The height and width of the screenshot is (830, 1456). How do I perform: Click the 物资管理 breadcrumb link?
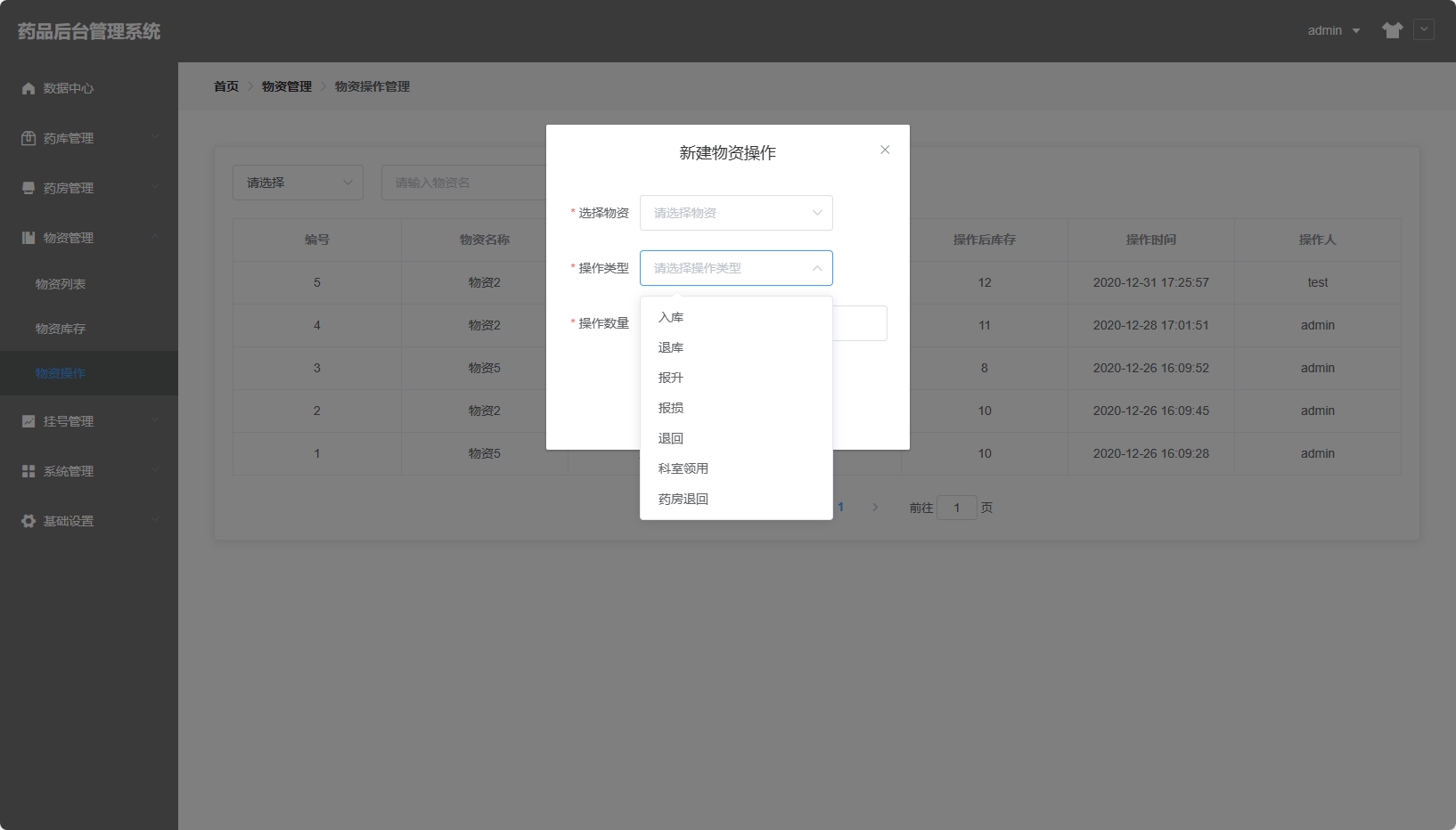click(x=287, y=86)
